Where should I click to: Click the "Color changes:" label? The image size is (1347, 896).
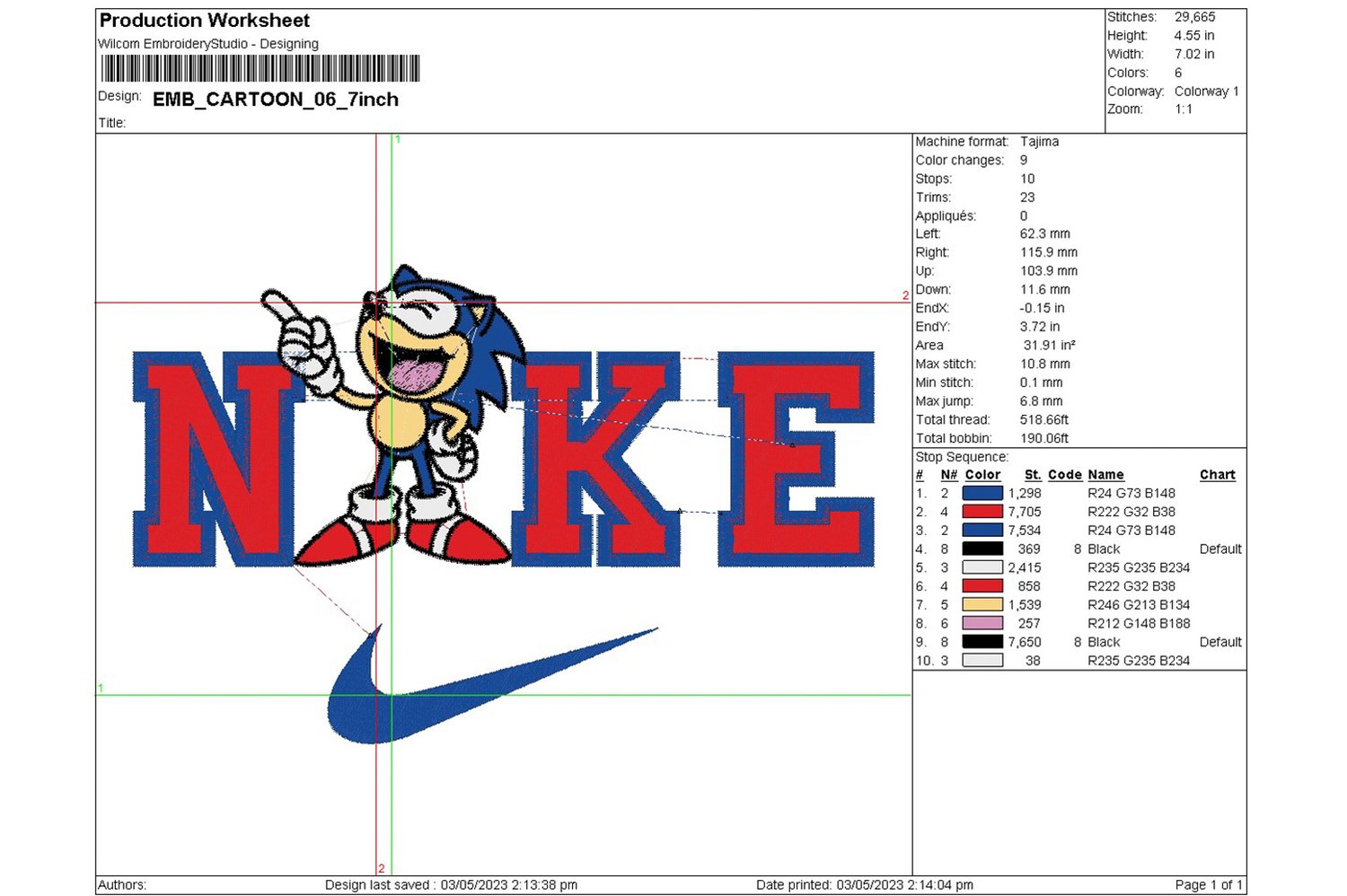960,161
